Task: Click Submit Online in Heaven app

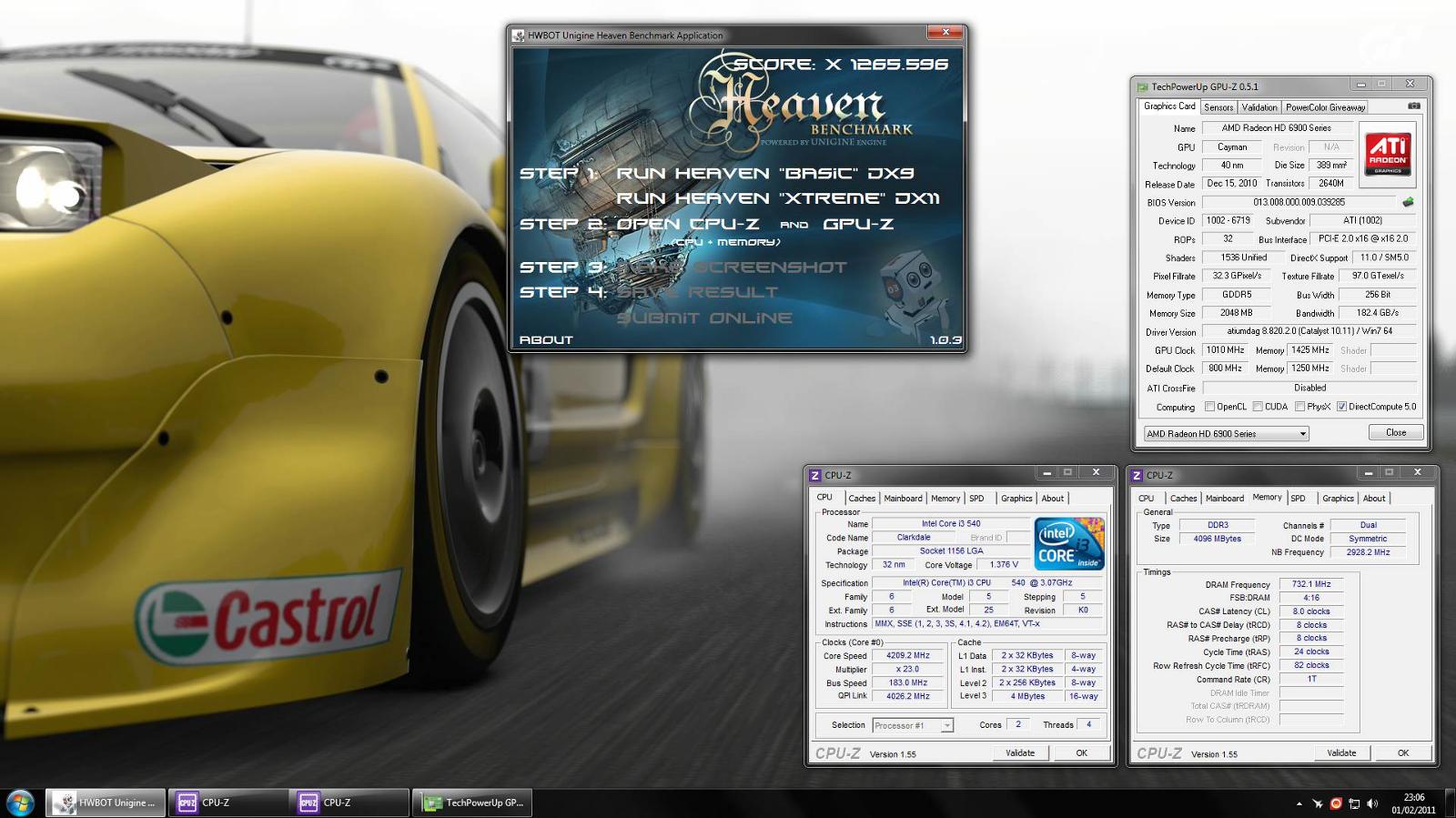Action: pyautogui.click(x=704, y=318)
